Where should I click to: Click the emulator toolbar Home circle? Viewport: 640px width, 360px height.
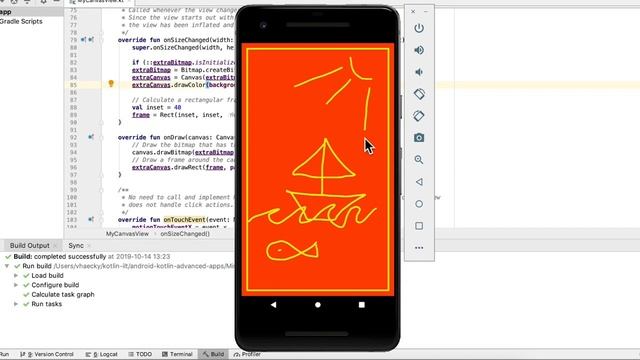pos(419,204)
